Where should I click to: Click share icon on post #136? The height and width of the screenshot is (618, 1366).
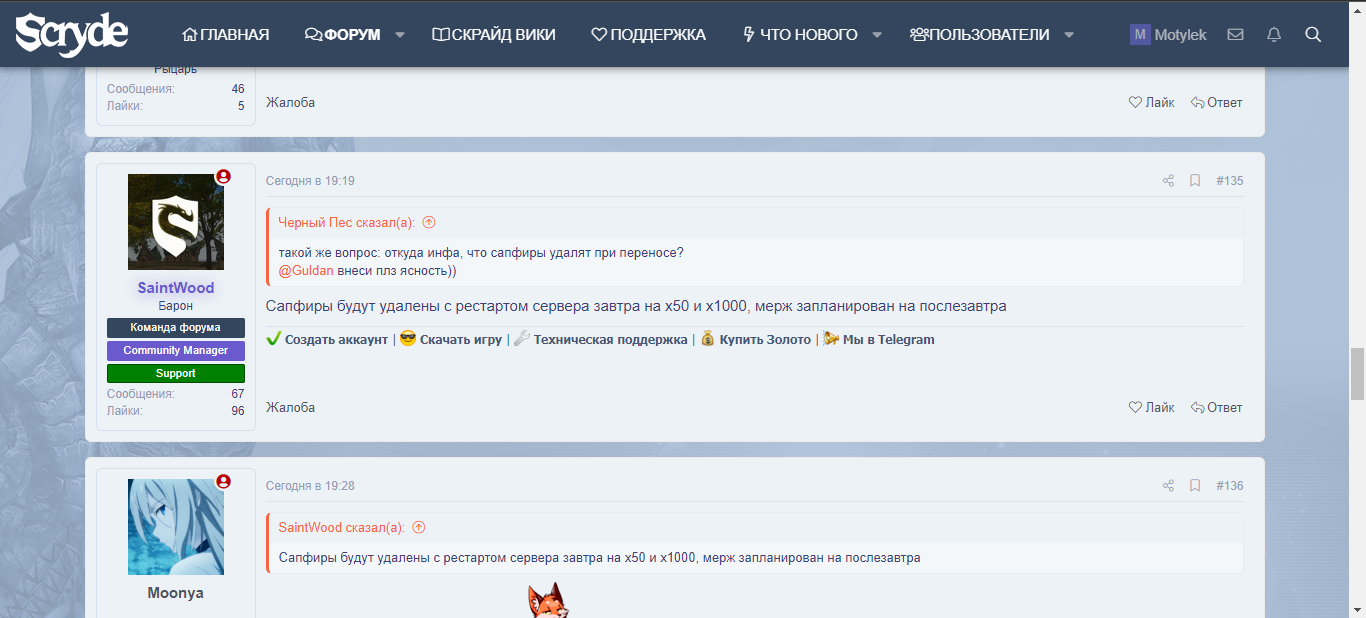coord(1168,486)
